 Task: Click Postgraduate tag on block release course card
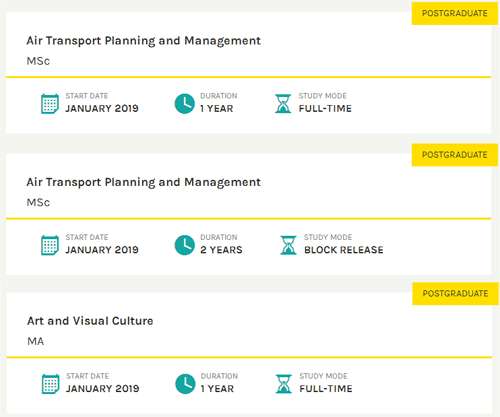tap(455, 155)
